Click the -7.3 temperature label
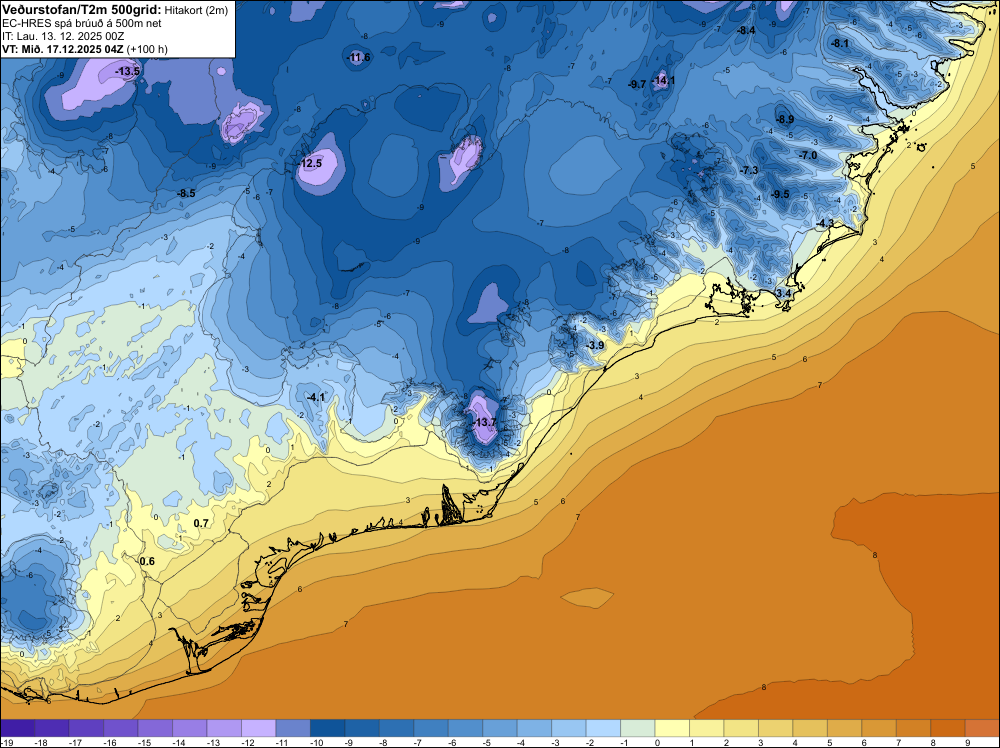Image resolution: width=1000 pixels, height=748 pixels. coord(749,170)
